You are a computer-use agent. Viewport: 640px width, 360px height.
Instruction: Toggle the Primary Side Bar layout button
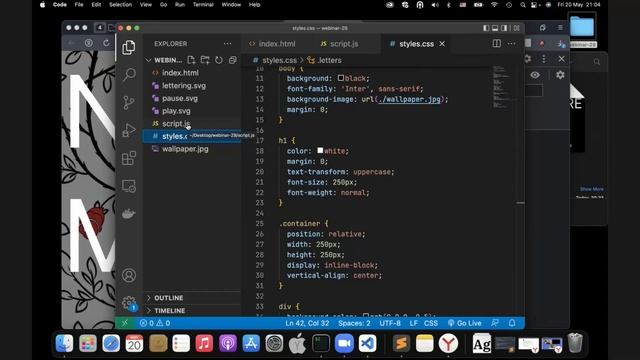pos(486,28)
